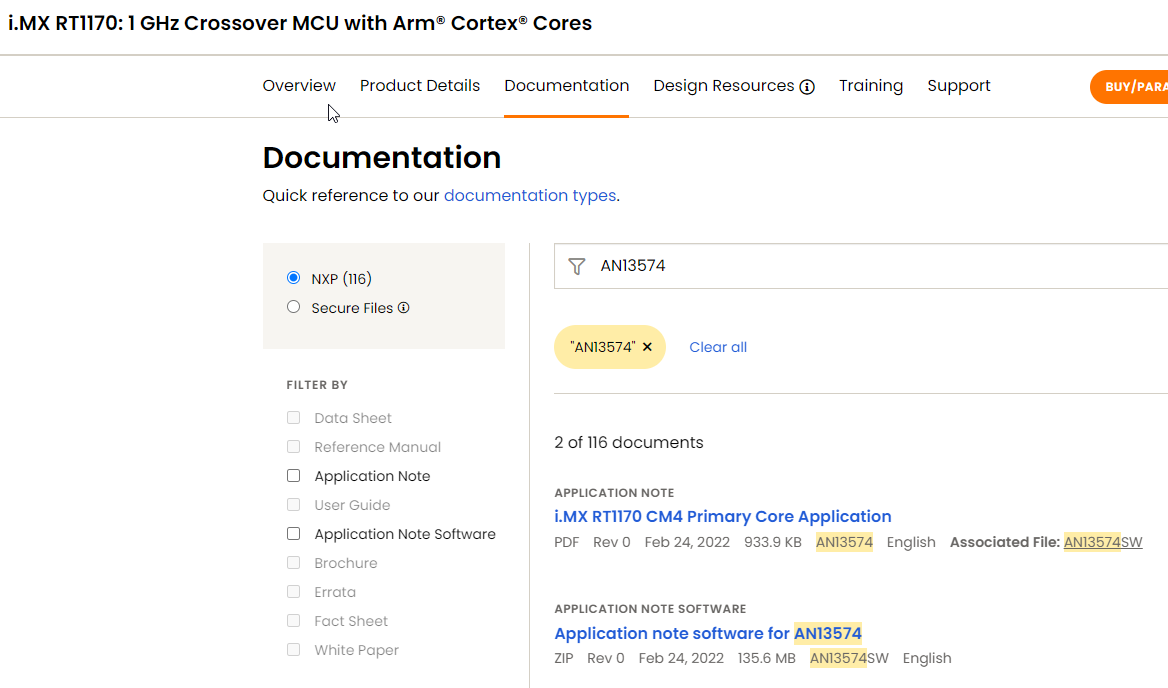The width and height of the screenshot is (1168, 688).
Task: Open the documentation types link
Action: 529,195
